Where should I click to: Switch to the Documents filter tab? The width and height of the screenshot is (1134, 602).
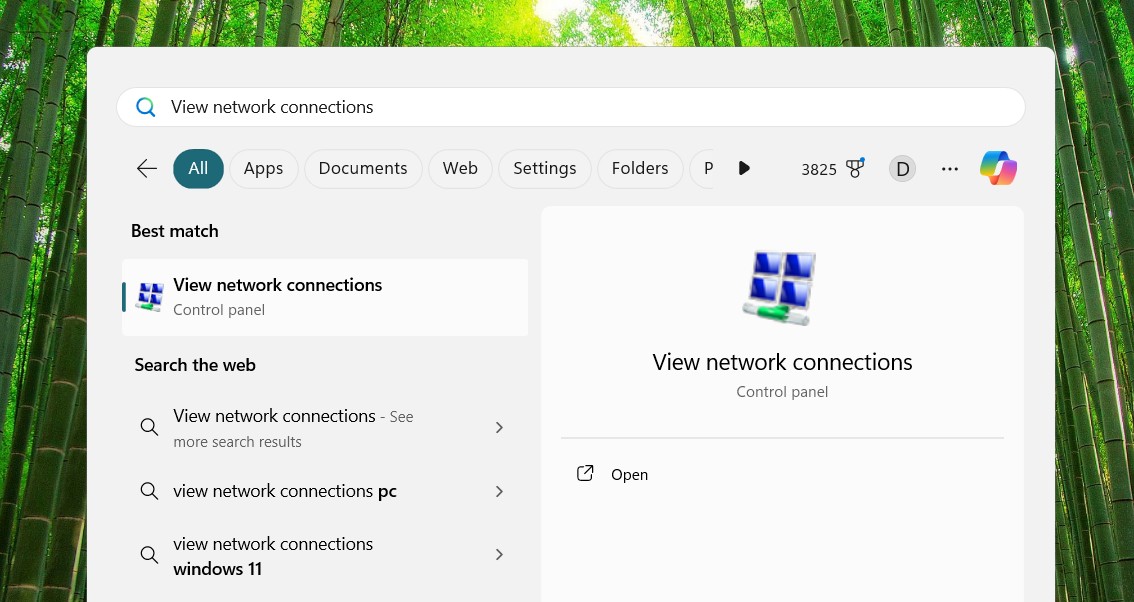(363, 169)
